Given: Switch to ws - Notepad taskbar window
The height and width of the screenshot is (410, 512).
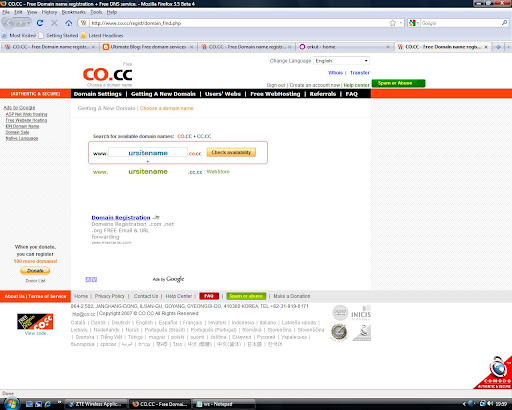Looking at the screenshot, I should point(223,404).
